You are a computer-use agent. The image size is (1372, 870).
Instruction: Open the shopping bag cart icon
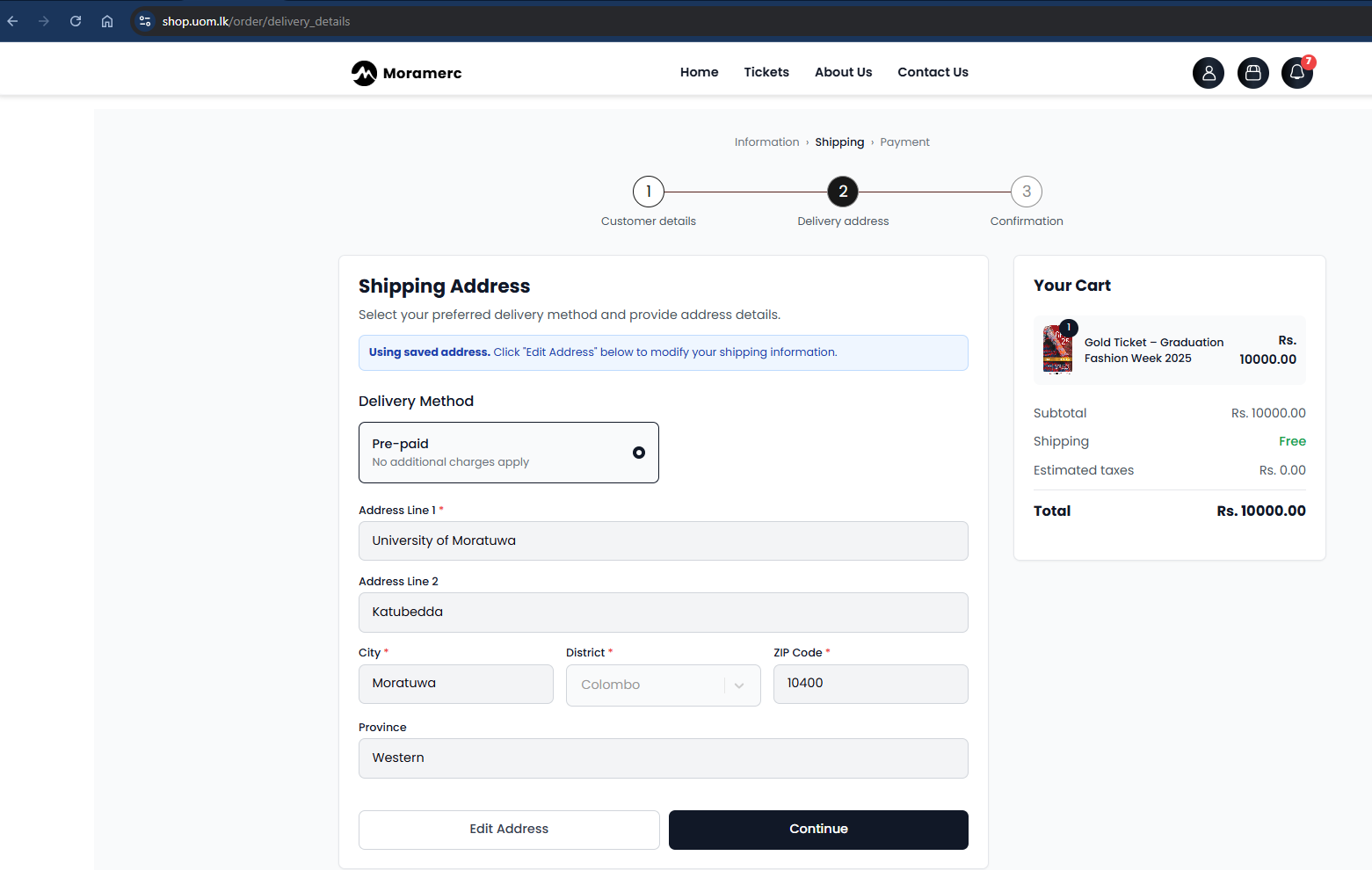1253,73
